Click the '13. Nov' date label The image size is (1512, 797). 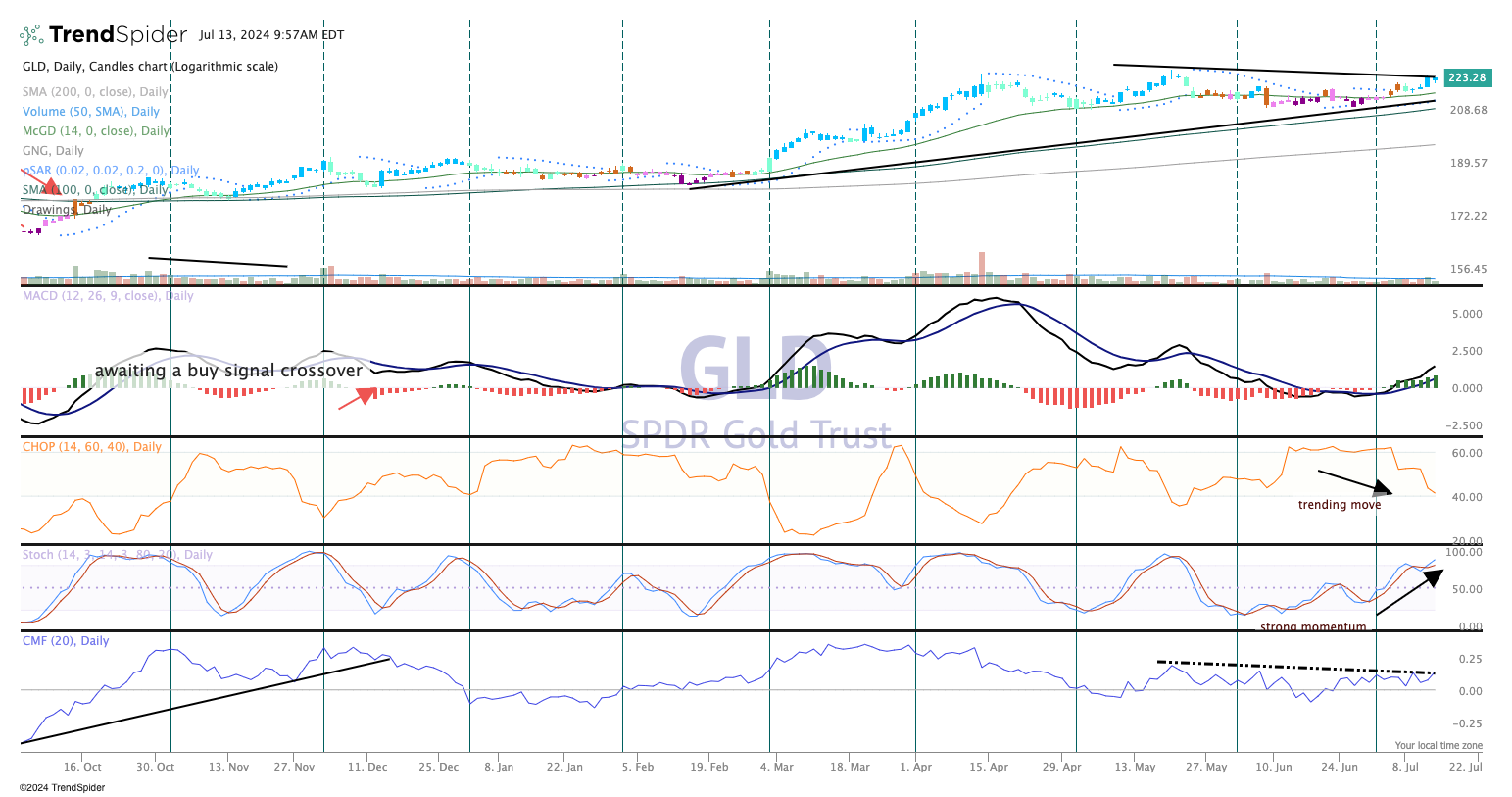pos(228,767)
